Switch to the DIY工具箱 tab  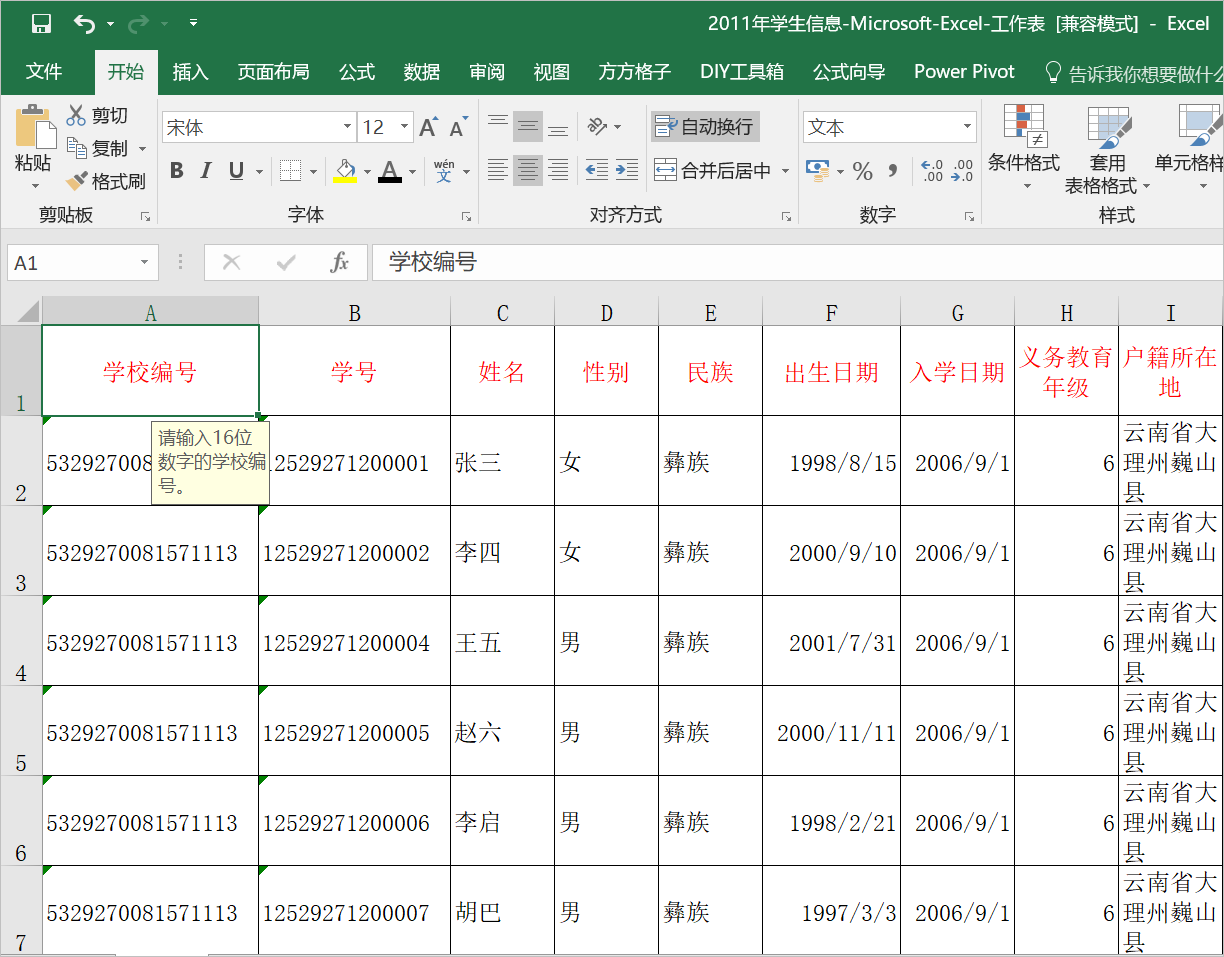coord(742,72)
